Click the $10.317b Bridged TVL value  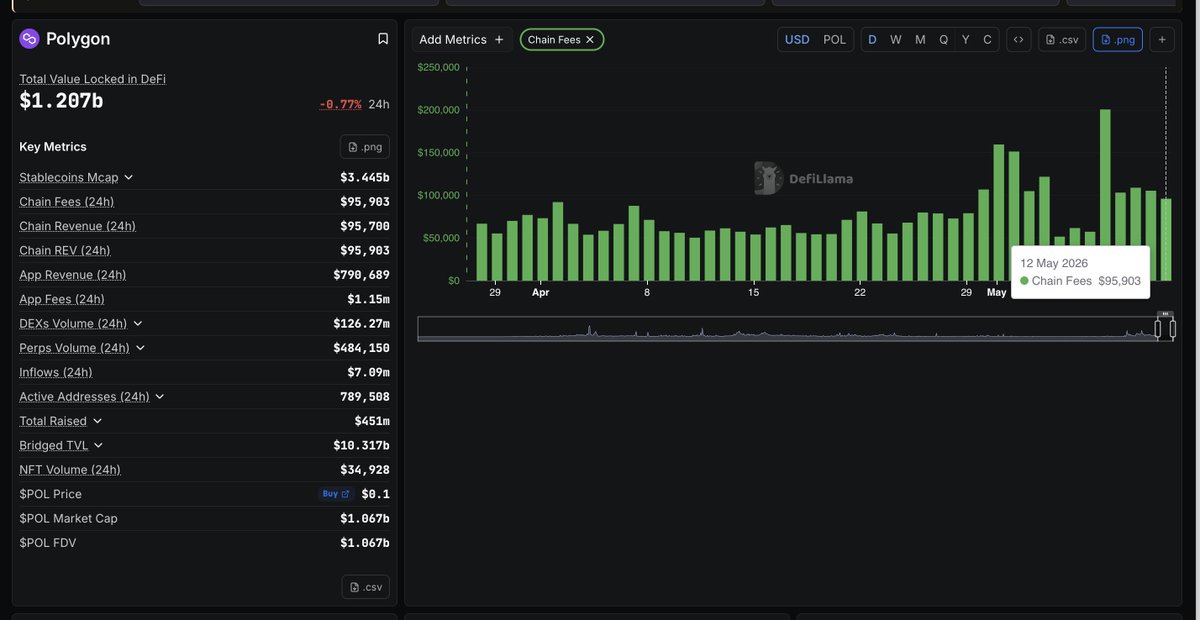(362, 446)
